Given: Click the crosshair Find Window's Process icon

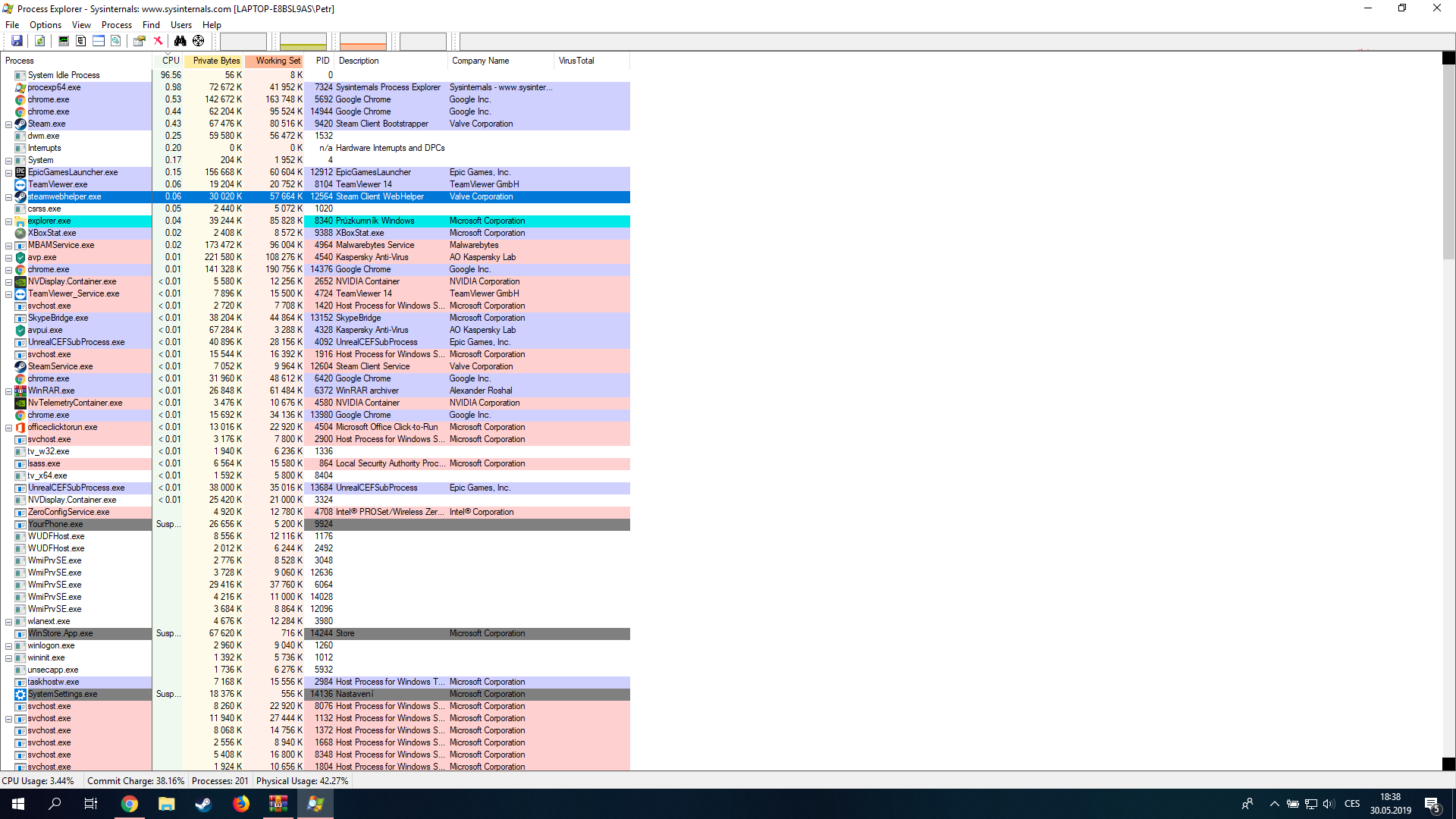Looking at the screenshot, I should 198,41.
